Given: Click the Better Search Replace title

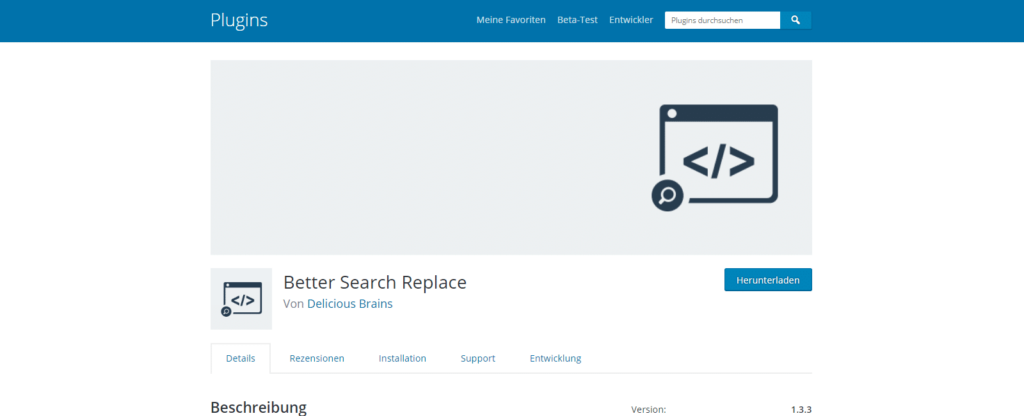Looking at the screenshot, I should (375, 282).
